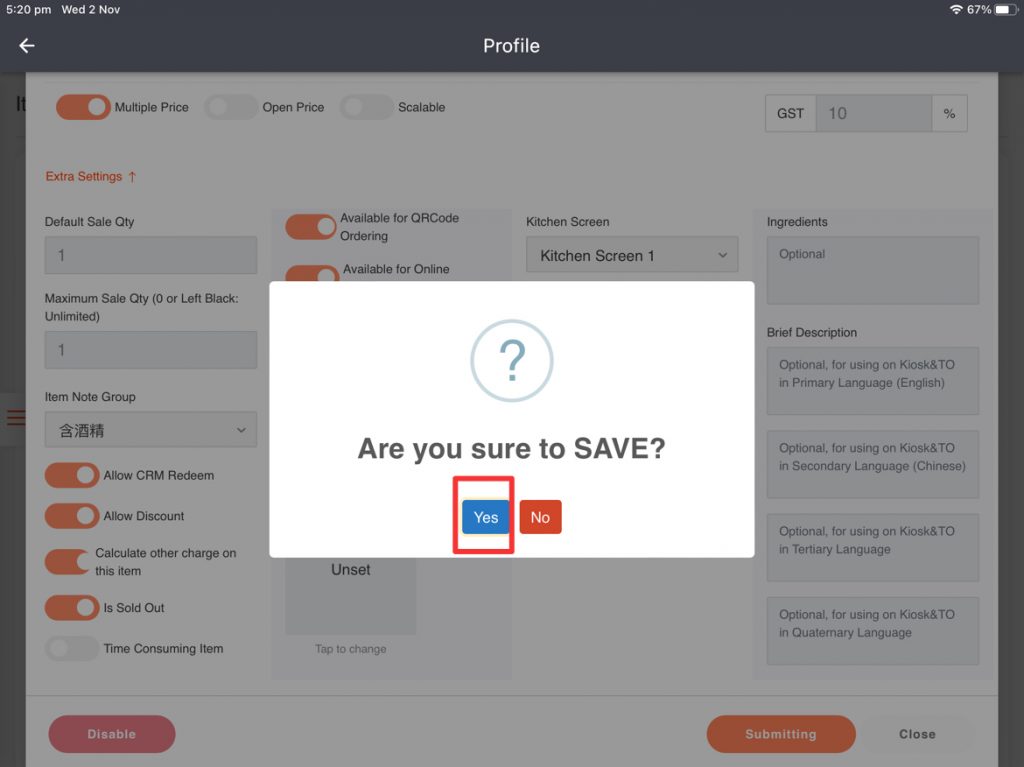Tap the question mark dialog icon
The image size is (1024, 767).
pyautogui.click(x=511, y=361)
